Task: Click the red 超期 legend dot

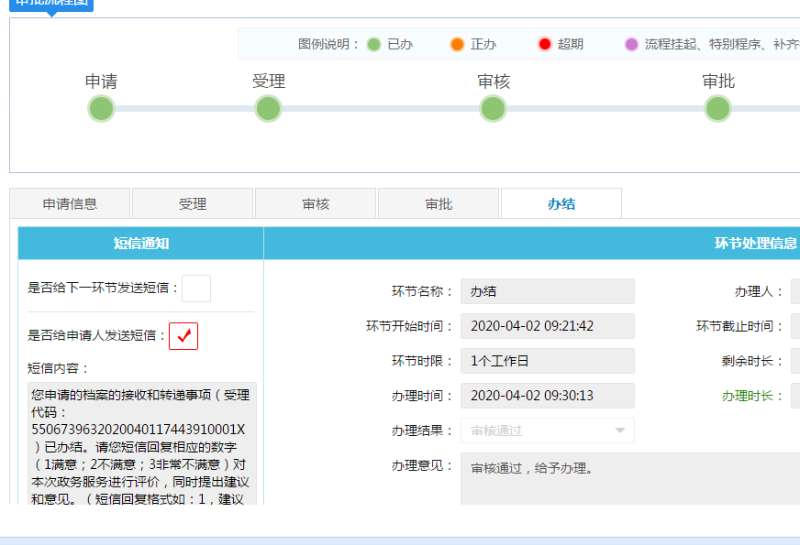Action: [544, 44]
